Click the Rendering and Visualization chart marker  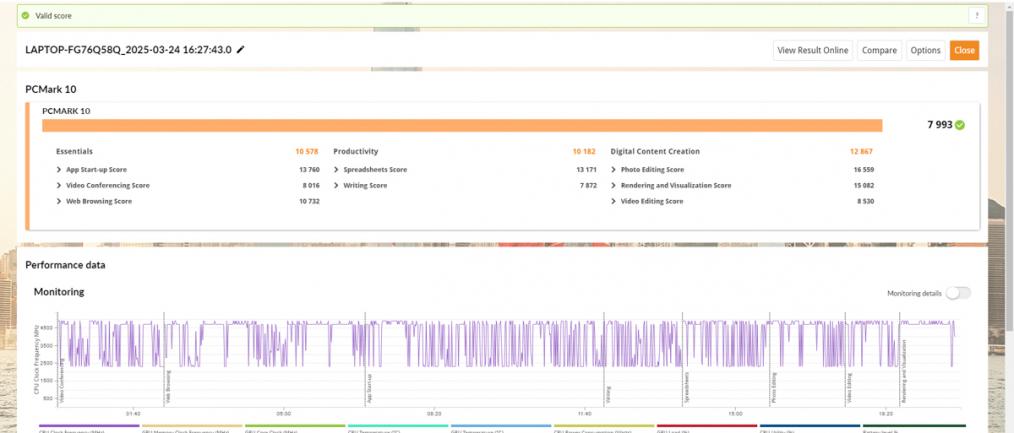[905, 373]
